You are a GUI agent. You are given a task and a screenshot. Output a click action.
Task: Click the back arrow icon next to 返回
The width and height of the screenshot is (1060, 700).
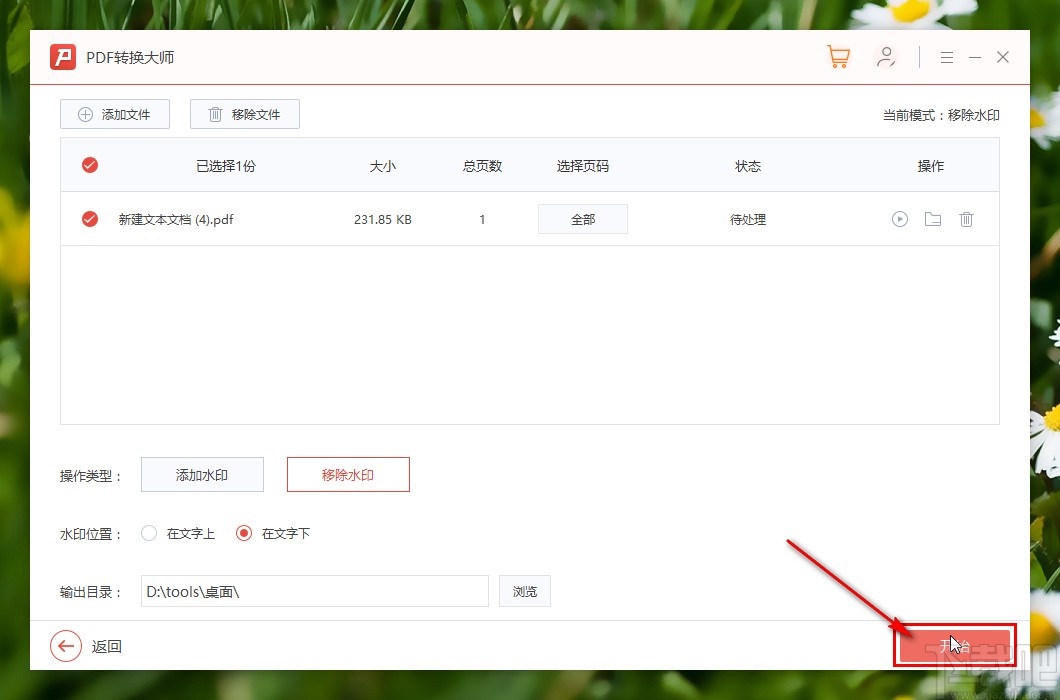(66, 646)
